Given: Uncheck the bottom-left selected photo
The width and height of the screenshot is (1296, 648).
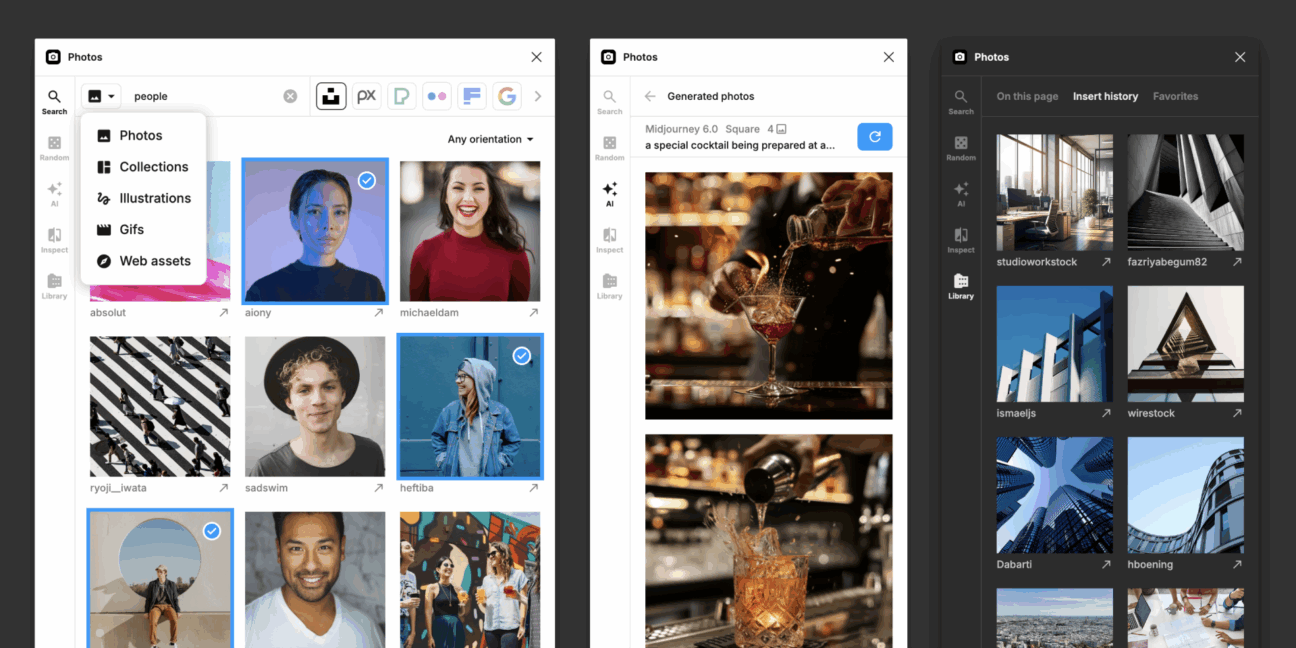Looking at the screenshot, I should pyautogui.click(x=212, y=531).
